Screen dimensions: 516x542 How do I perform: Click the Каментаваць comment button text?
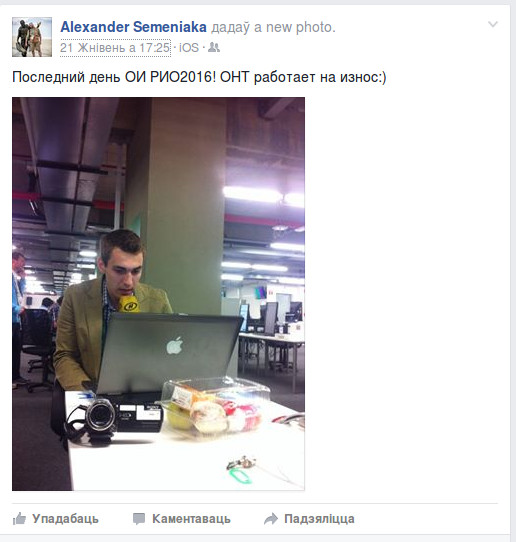click(191, 519)
